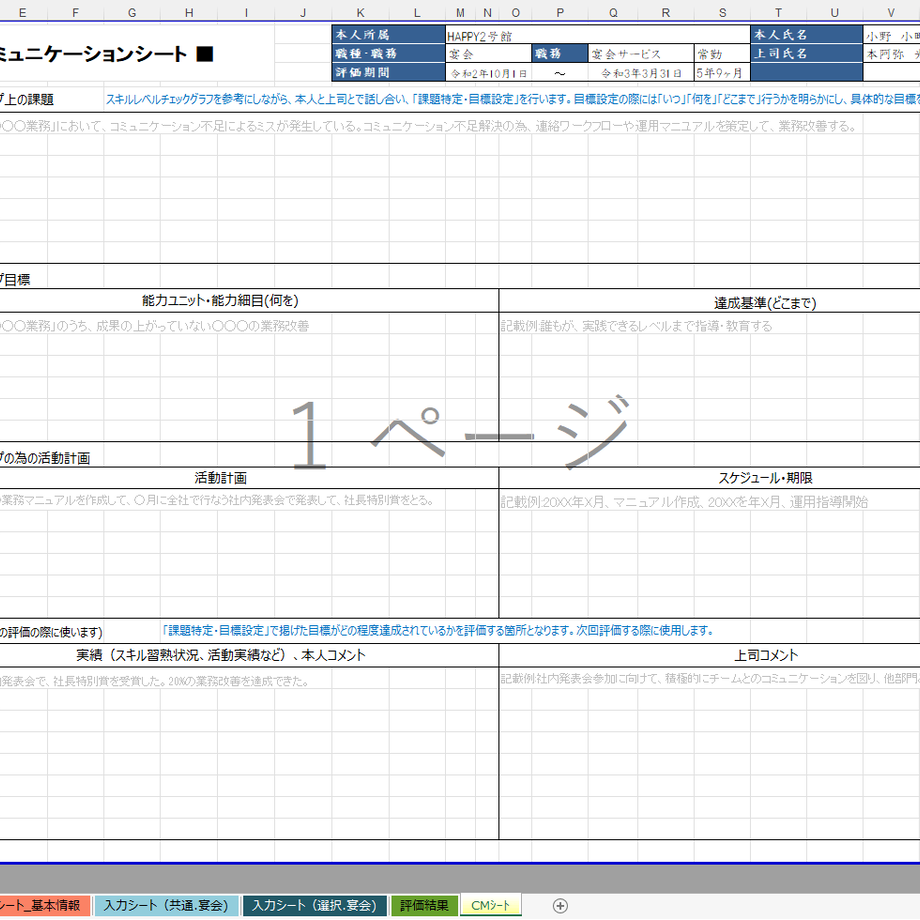Click sample text 社長特別賞を受賞した

[x=154, y=681]
